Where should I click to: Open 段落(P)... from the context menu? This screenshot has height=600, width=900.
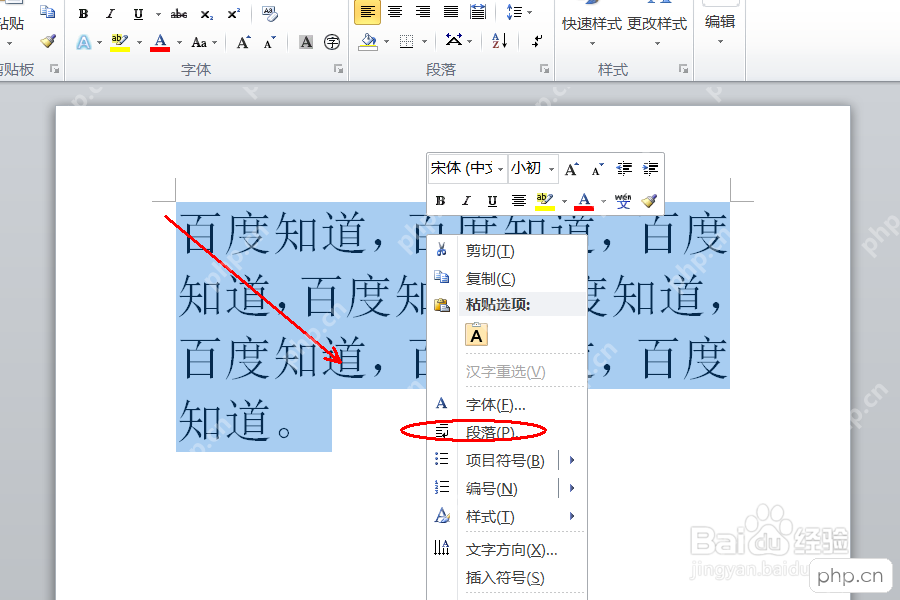[x=507, y=432]
